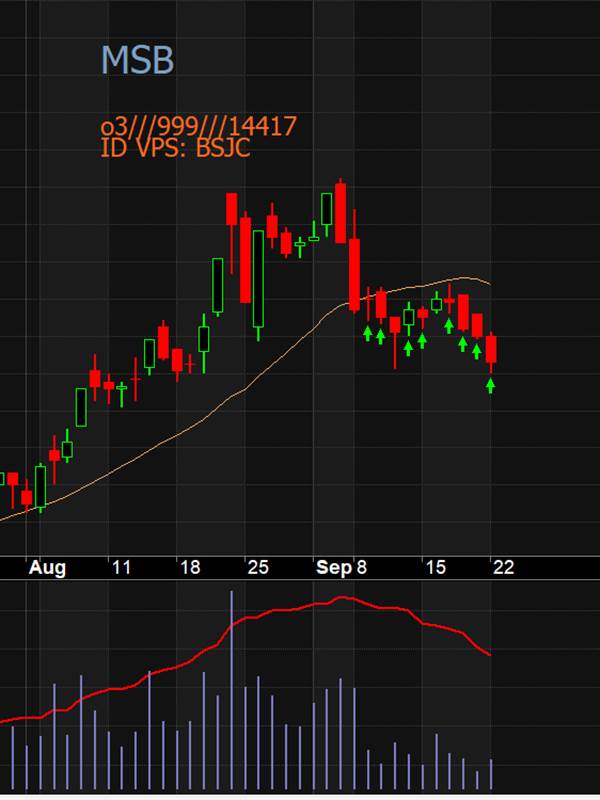Image resolution: width=600 pixels, height=800 pixels.
Task: Click the orange o3///999///14417 text
Action: click(x=198, y=127)
